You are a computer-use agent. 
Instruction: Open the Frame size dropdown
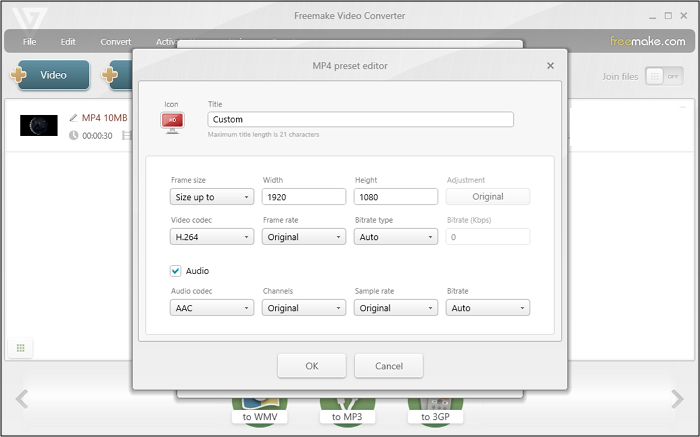(212, 197)
